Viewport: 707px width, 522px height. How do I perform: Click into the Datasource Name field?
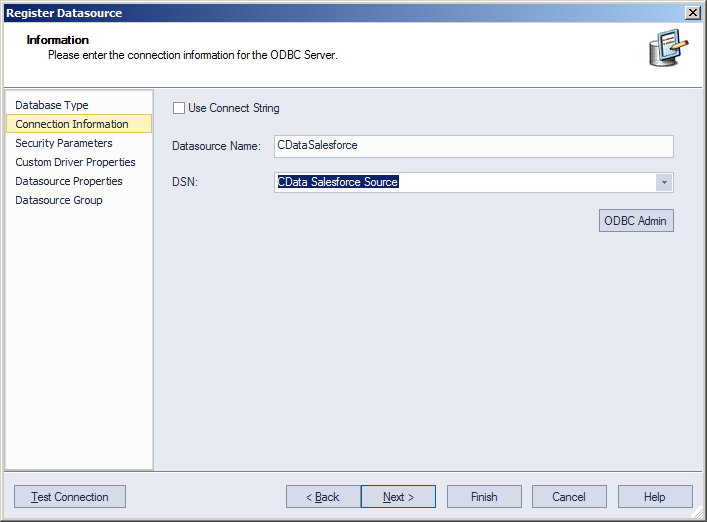pos(473,146)
